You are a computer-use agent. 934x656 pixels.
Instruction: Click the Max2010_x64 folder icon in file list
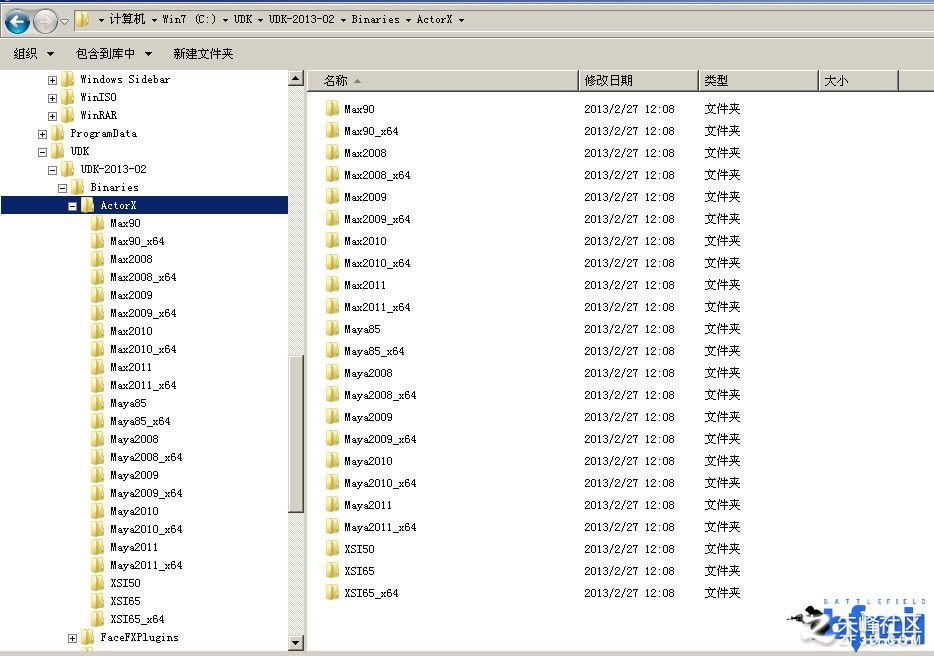(332, 263)
